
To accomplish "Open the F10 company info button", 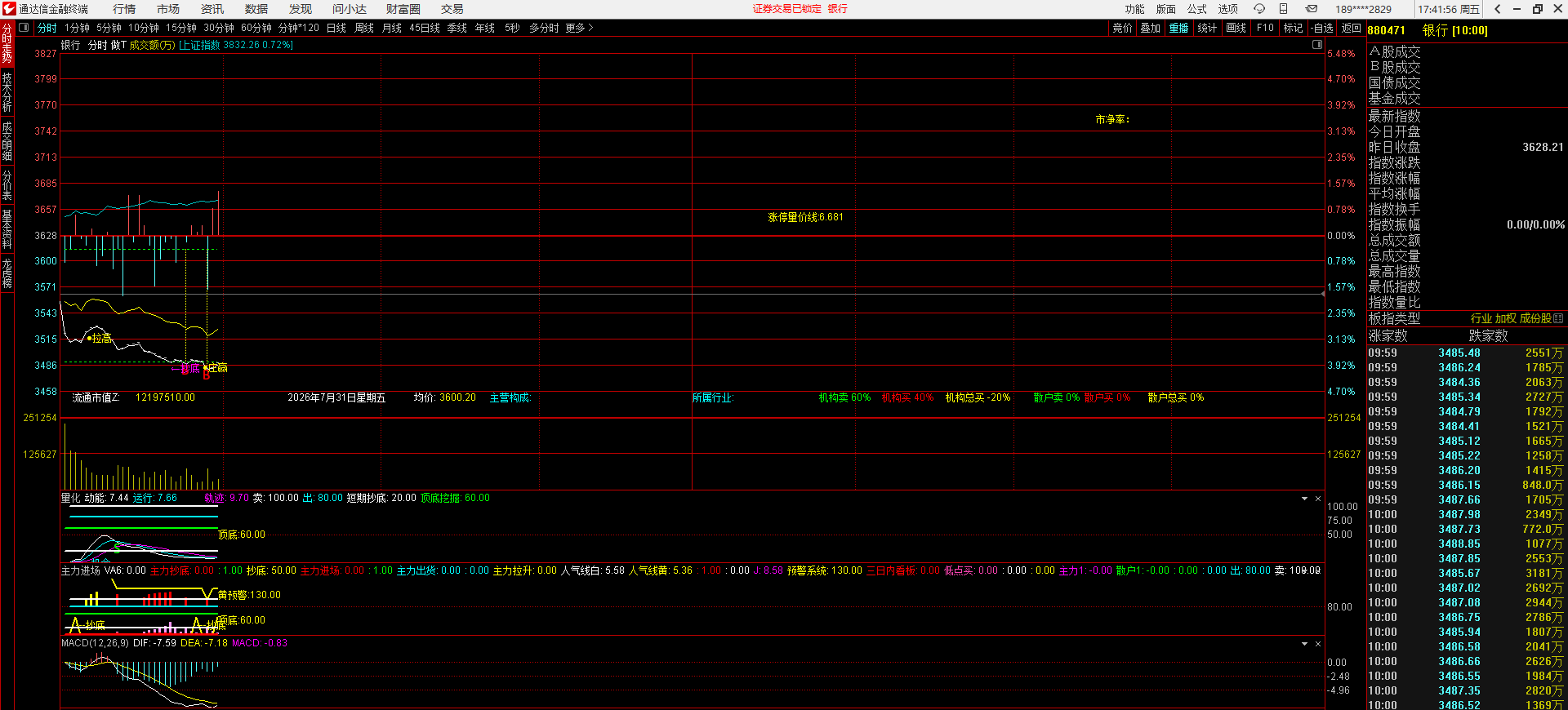I will coord(1265,28).
